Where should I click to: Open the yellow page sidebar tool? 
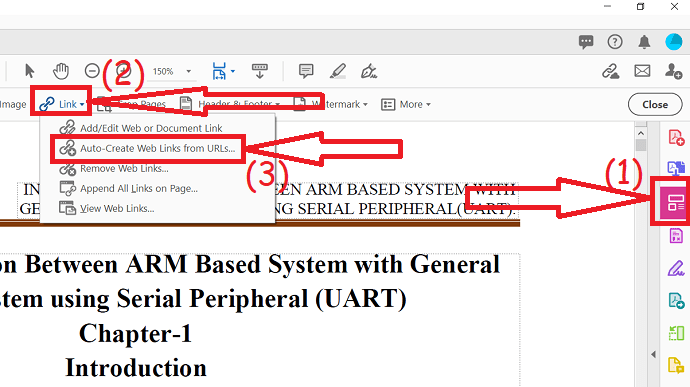point(676,365)
